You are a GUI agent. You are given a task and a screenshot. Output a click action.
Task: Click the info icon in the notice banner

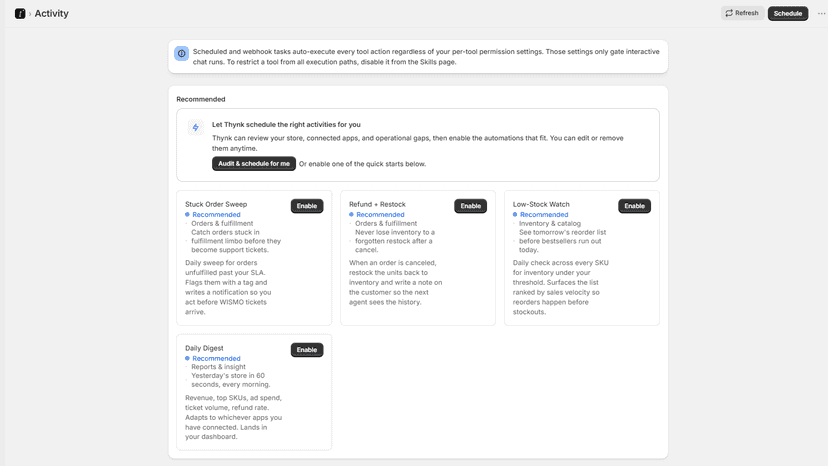[x=182, y=53]
